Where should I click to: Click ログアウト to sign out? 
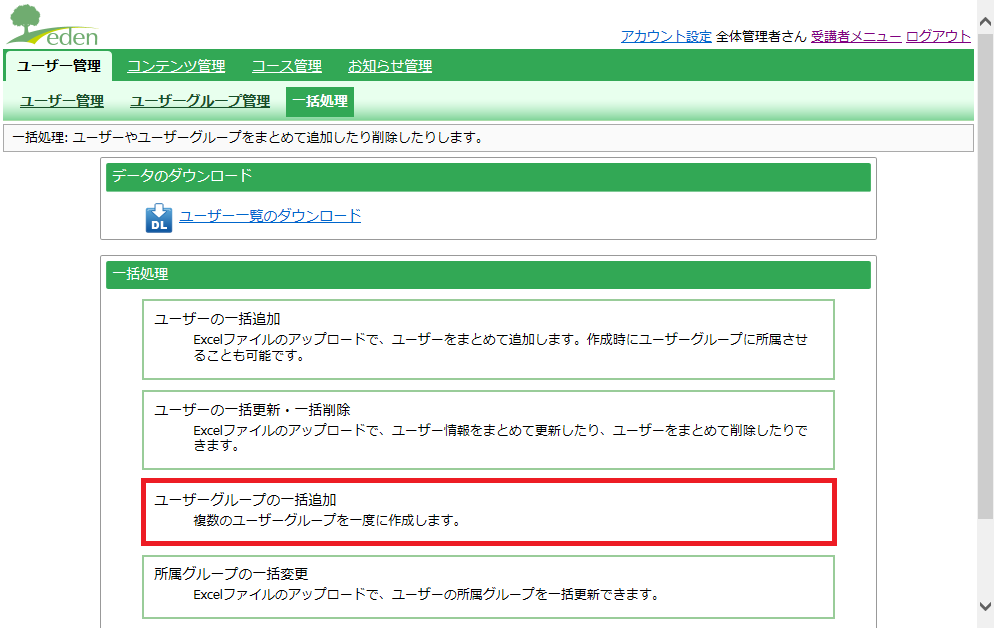point(938,36)
